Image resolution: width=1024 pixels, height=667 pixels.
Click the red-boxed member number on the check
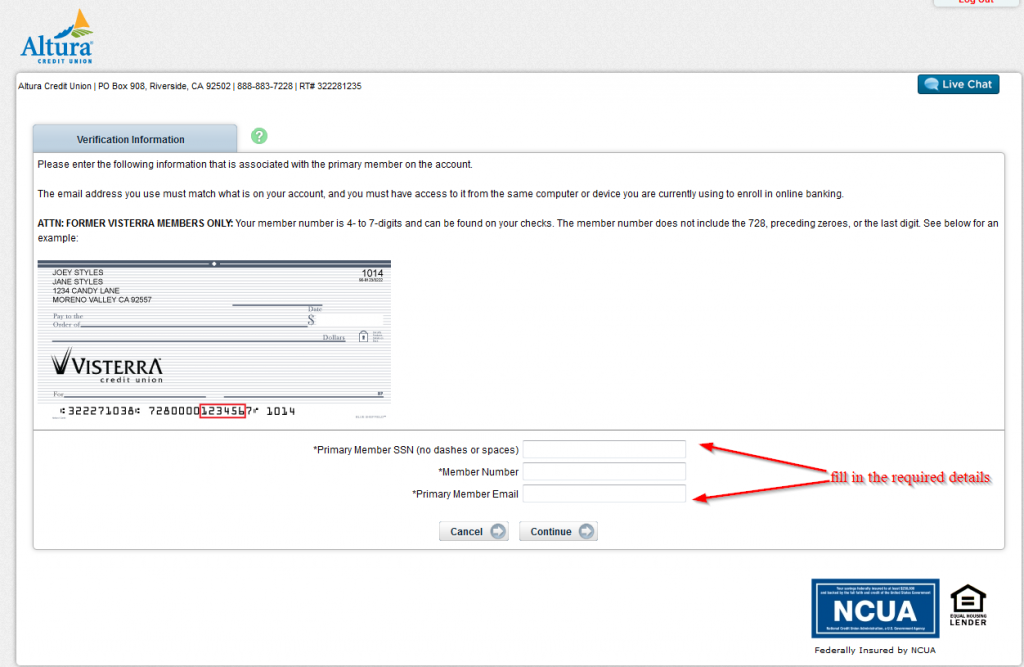(x=222, y=411)
